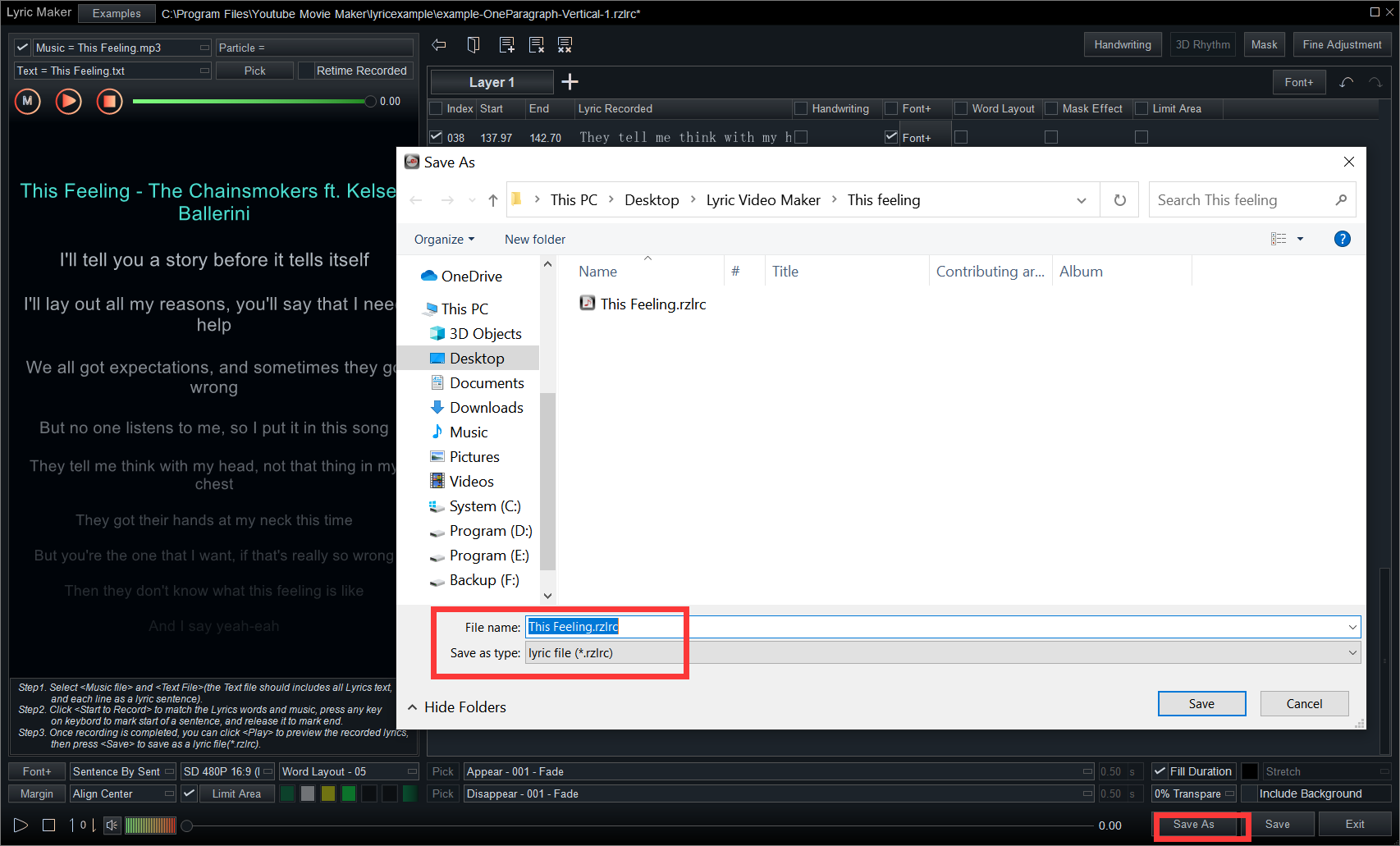Click the Retime Recorded button
Screen dimensions: 1400x846
click(355, 71)
